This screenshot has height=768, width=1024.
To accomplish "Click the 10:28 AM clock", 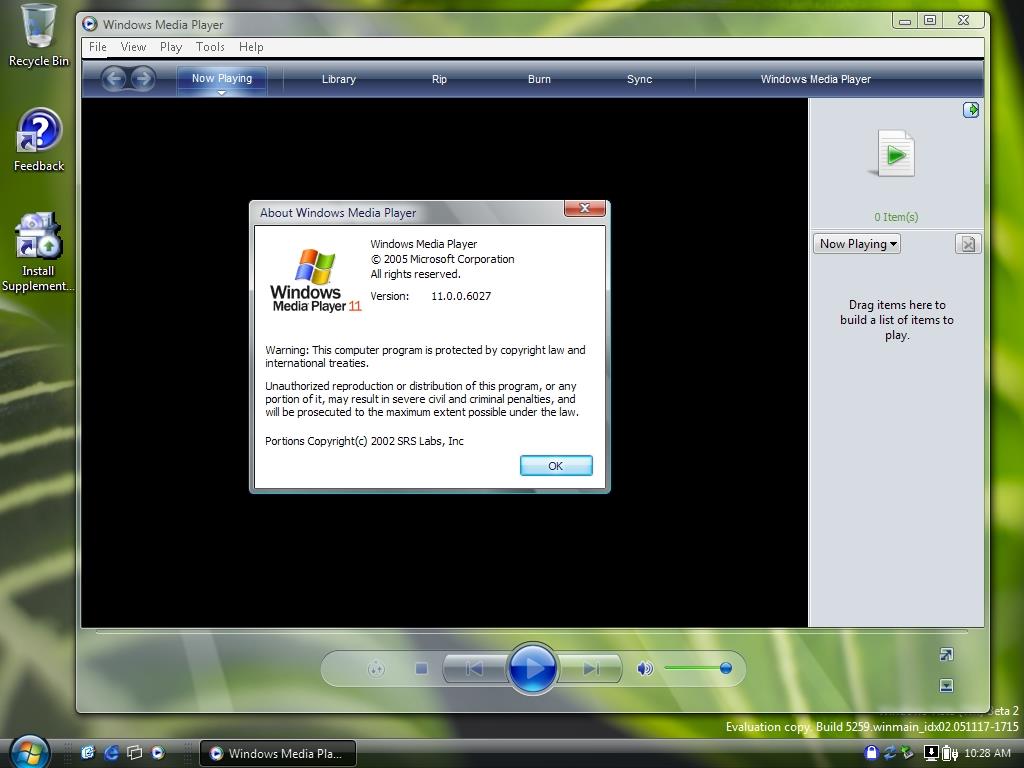I will coord(987,753).
